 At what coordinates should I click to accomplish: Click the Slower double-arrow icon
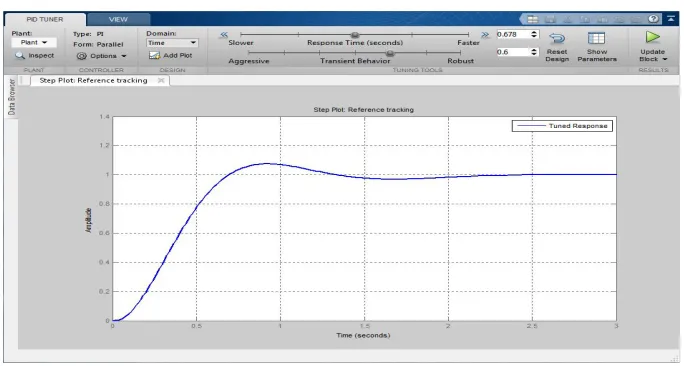pos(224,34)
